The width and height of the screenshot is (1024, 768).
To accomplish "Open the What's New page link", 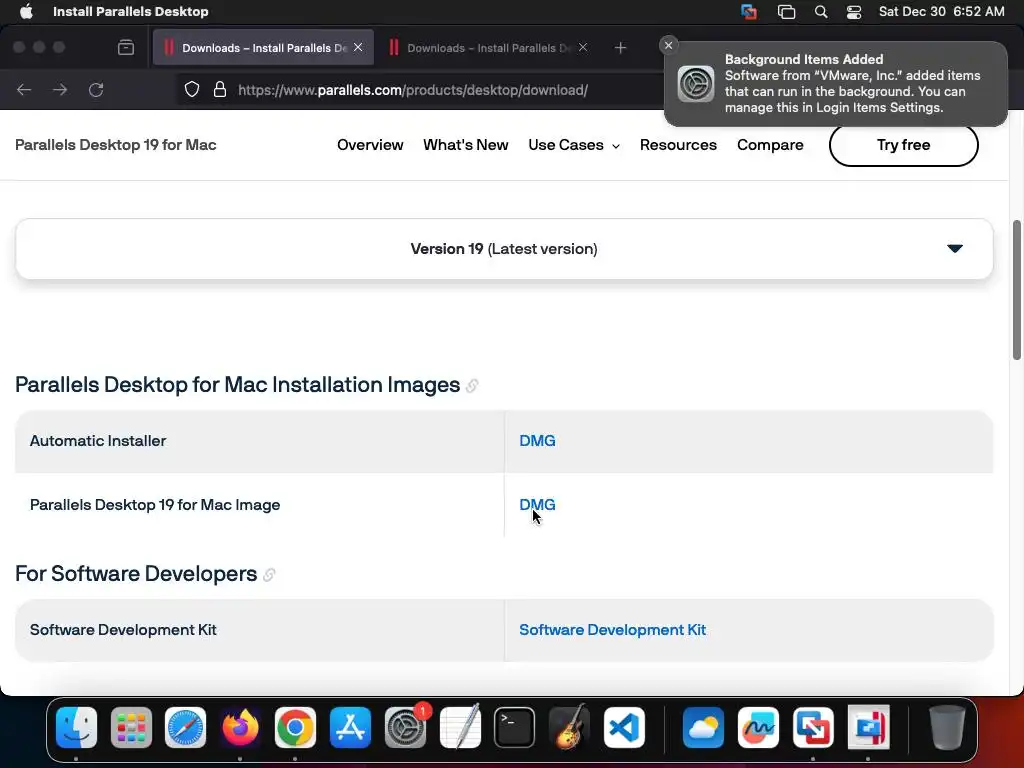I will point(466,145).
